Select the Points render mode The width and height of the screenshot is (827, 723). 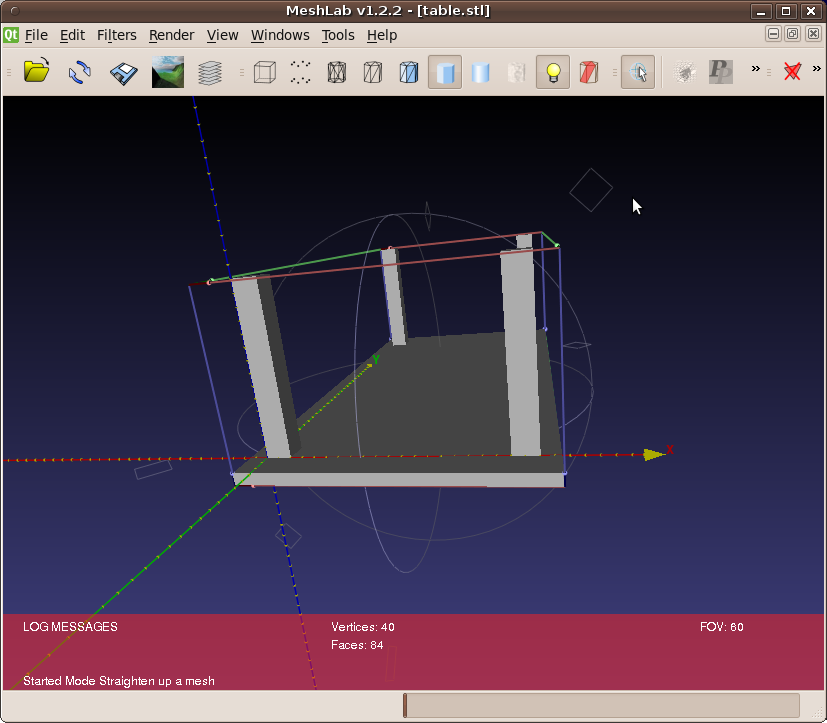pyautogui.click(x=300, y=72)
